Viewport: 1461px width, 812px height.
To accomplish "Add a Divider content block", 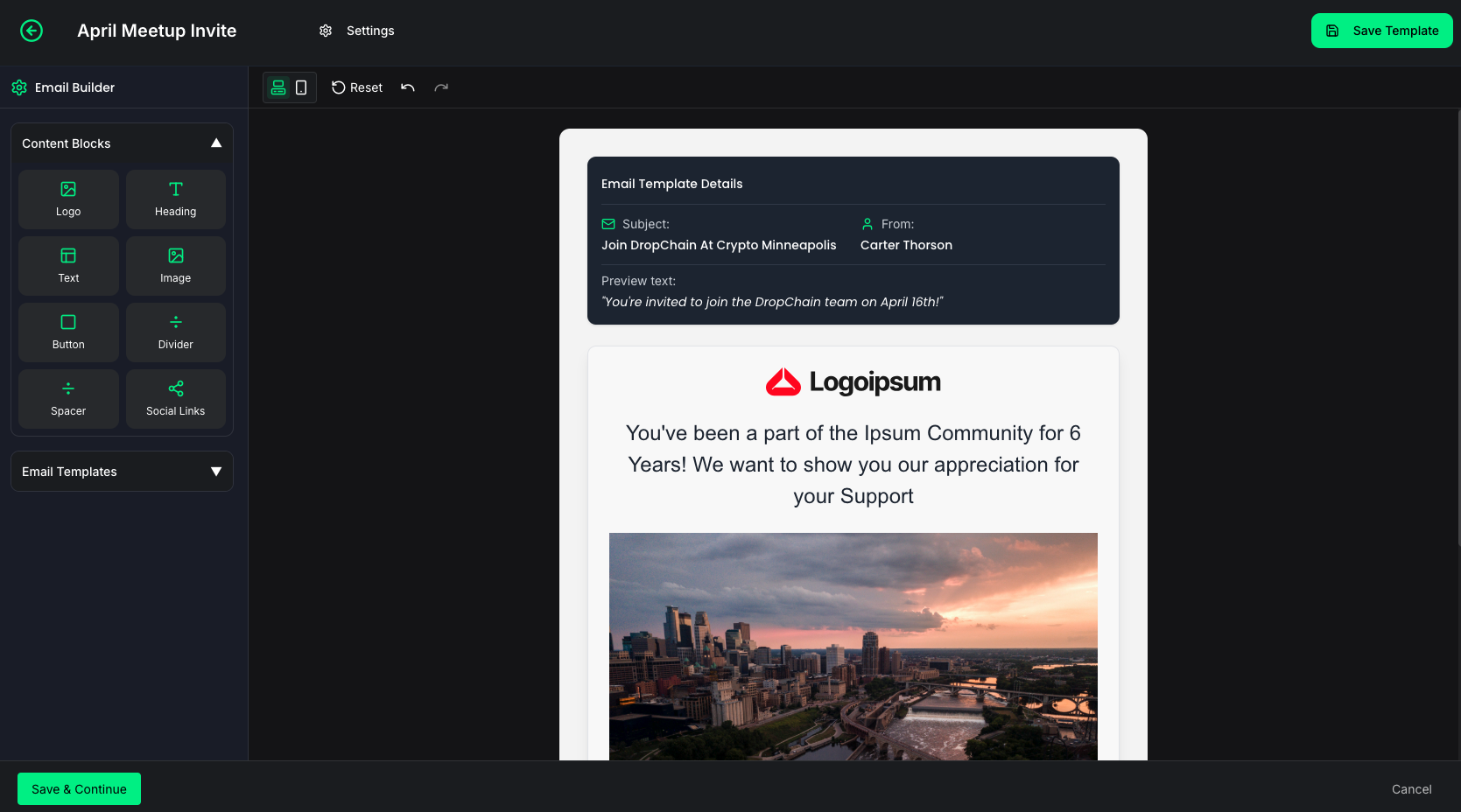I will coord(176,332).
